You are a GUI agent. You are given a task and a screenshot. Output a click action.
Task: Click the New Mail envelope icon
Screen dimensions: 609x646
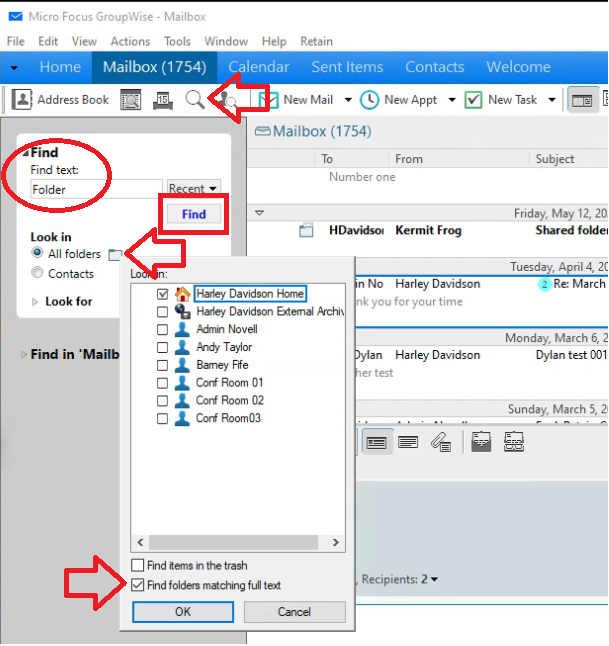(x=268, y=100)
